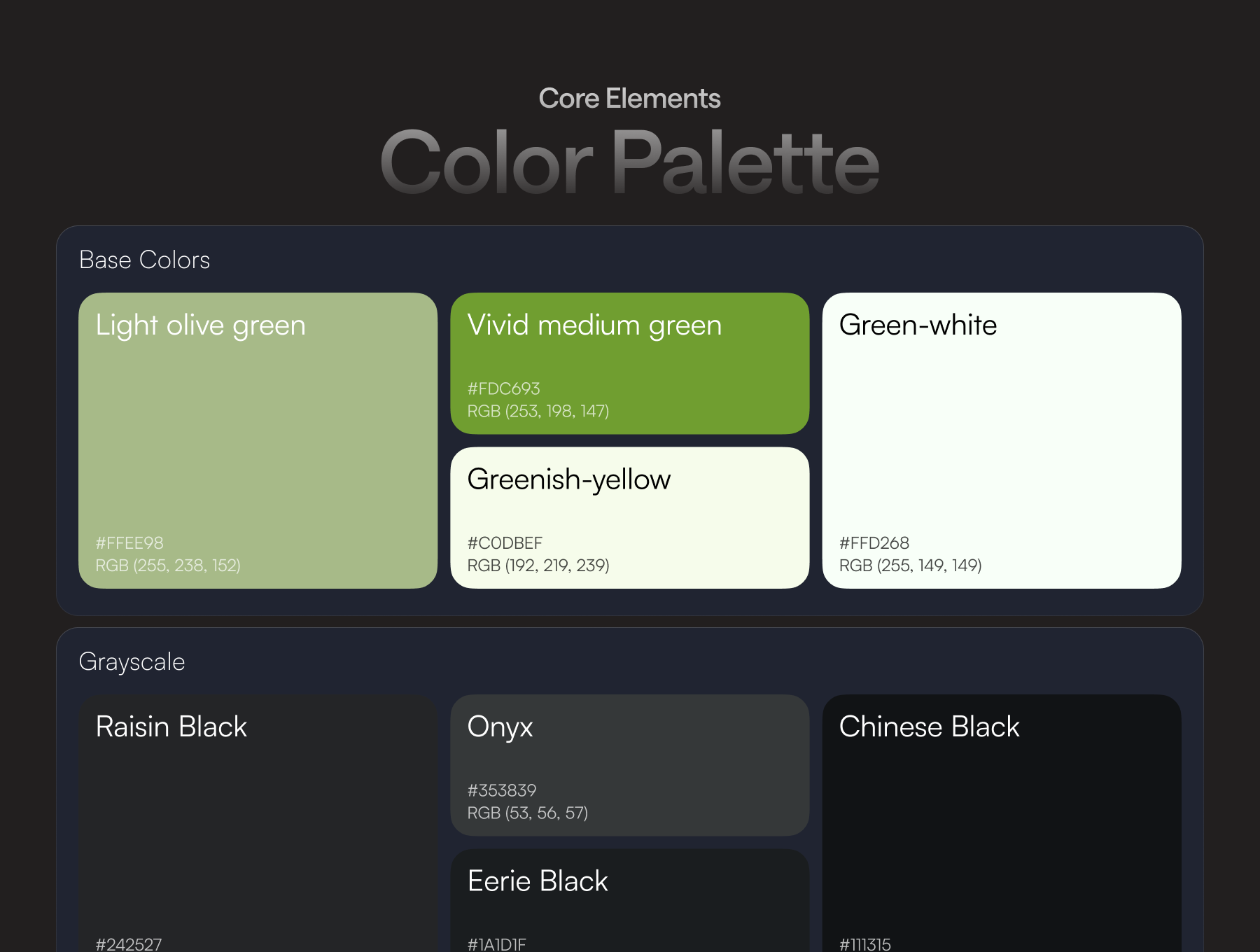Click the Base Colors section heading
This screenshot has width=1260, height=952.
coord(144,260)
